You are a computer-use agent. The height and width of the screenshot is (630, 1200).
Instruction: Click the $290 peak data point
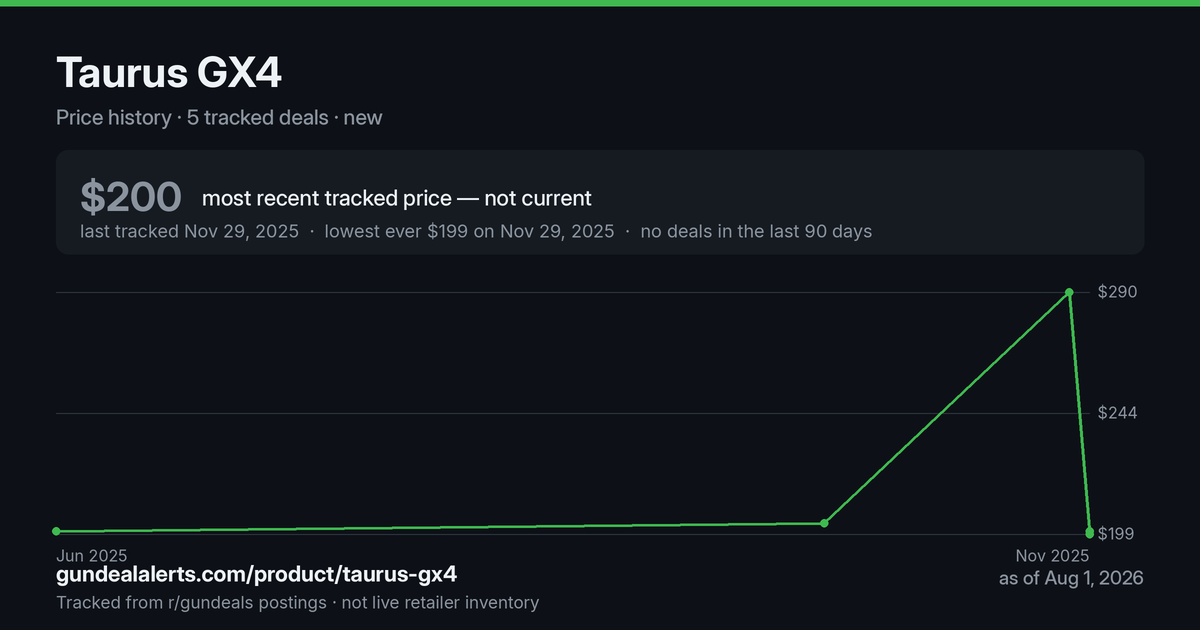[1069, 292]
